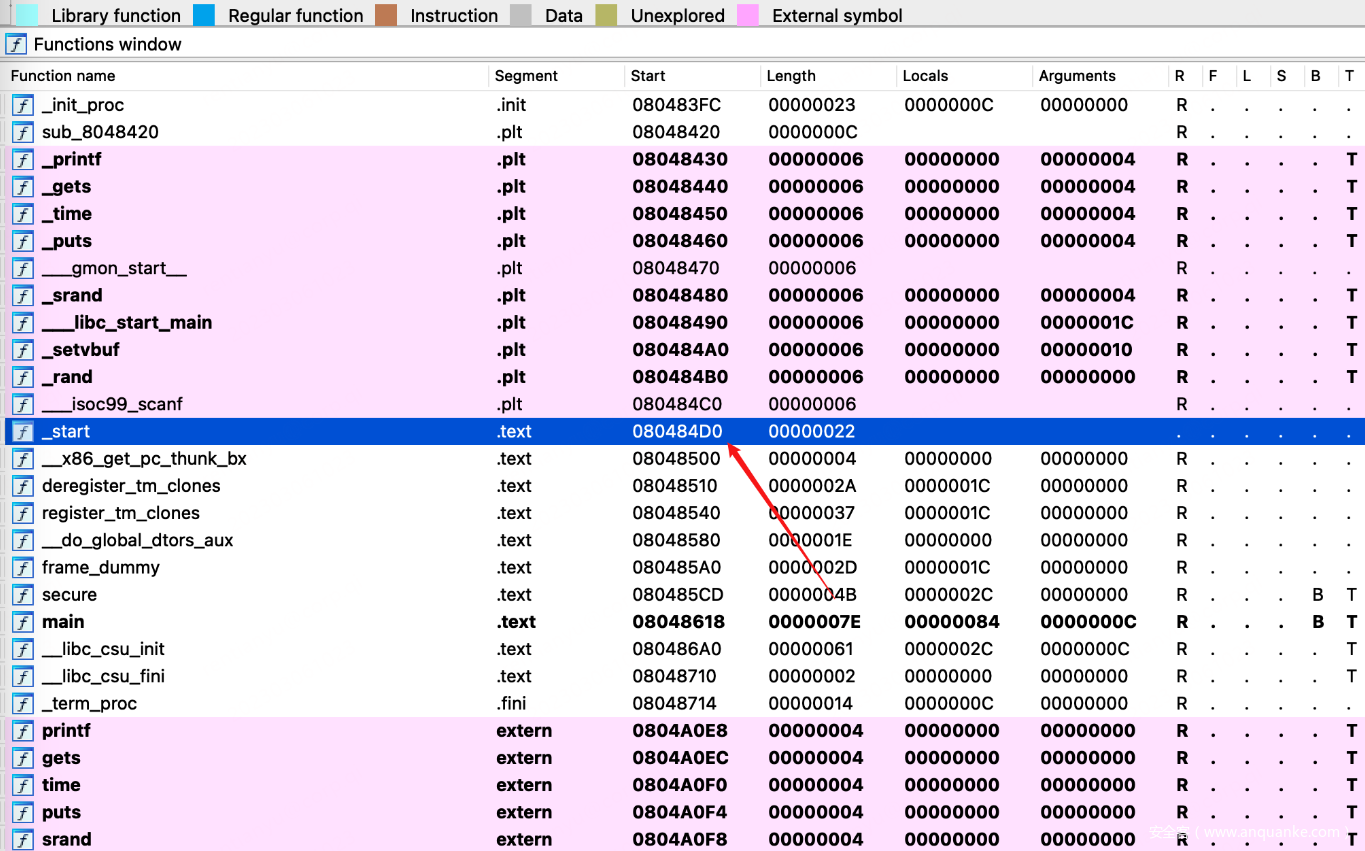
Task: Sort functions by the Segment column
Action: tap(526, 76)
